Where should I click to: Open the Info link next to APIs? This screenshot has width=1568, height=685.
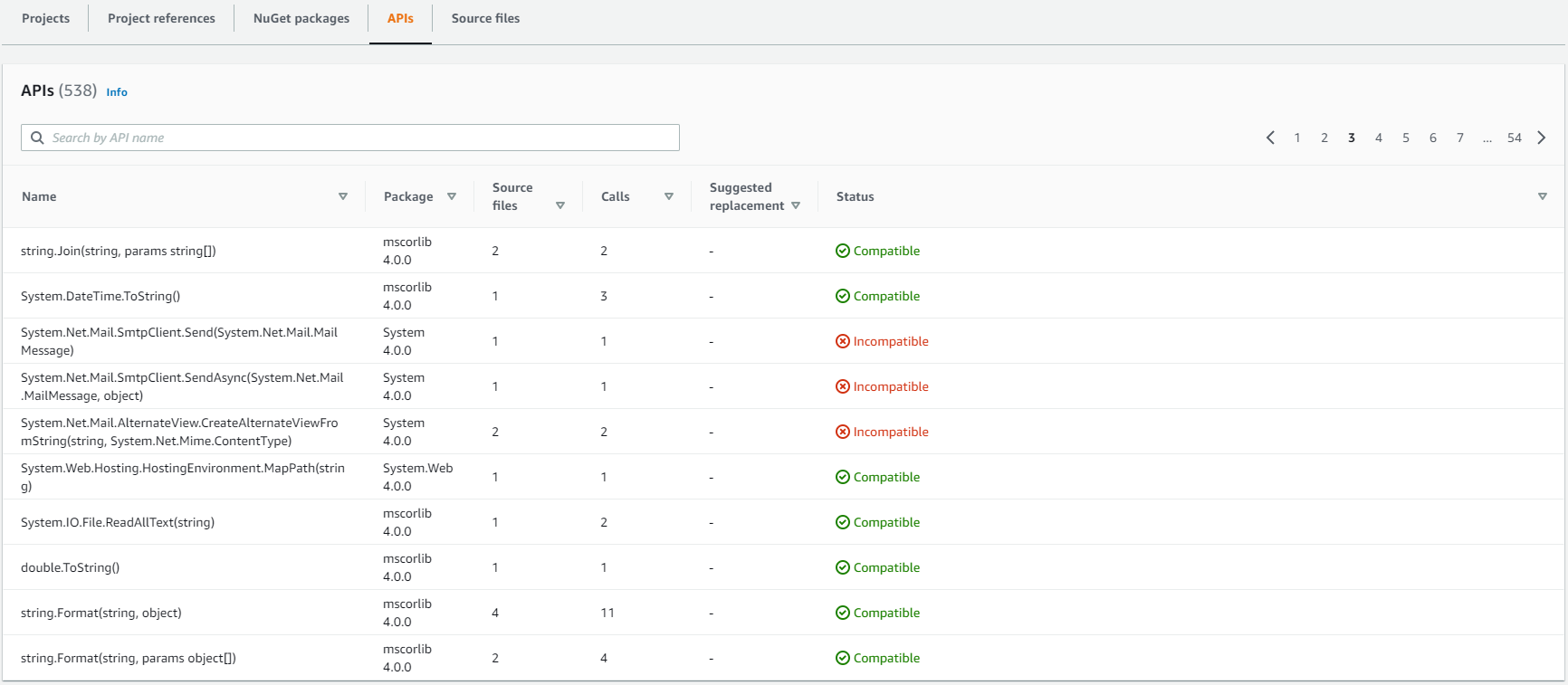tap(117, 92)
